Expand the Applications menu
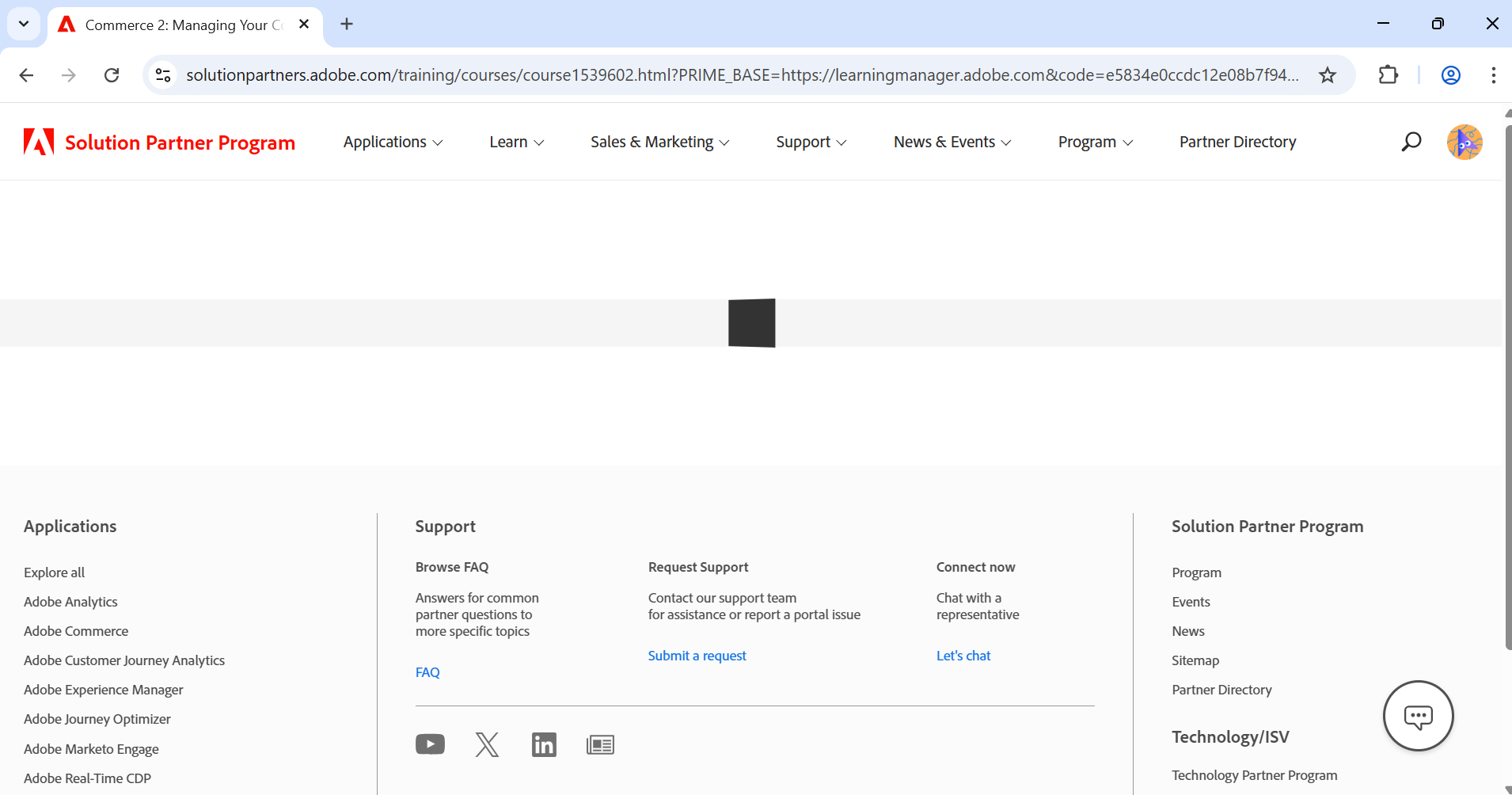Image resolution: width=1512 pixels, height=795 pixels. point(393,143)
